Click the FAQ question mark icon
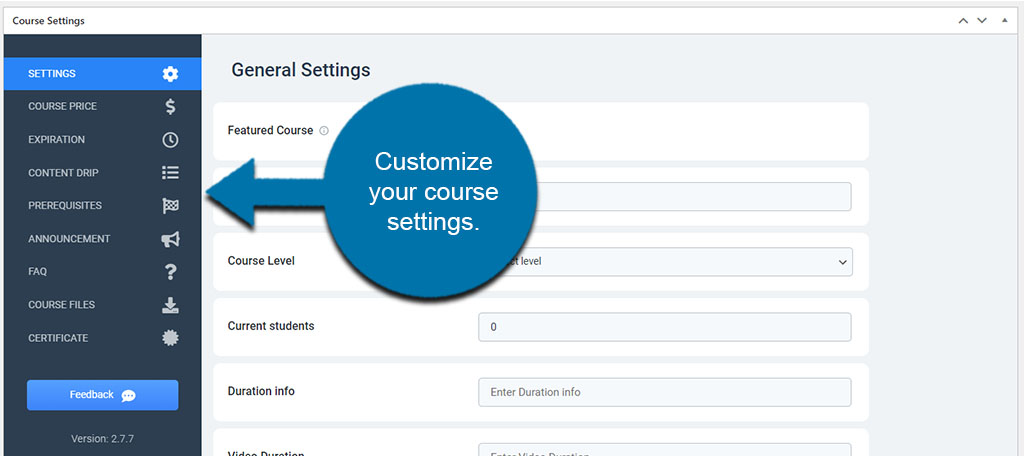This screenshot has height=456, width=1024. (170, 272)
